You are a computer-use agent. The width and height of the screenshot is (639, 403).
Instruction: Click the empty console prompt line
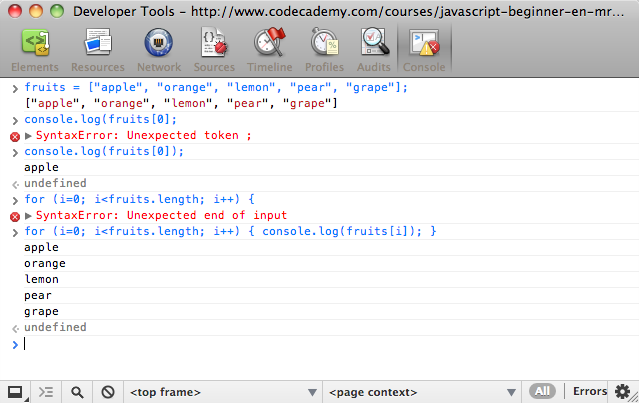[x=300, y=344]
